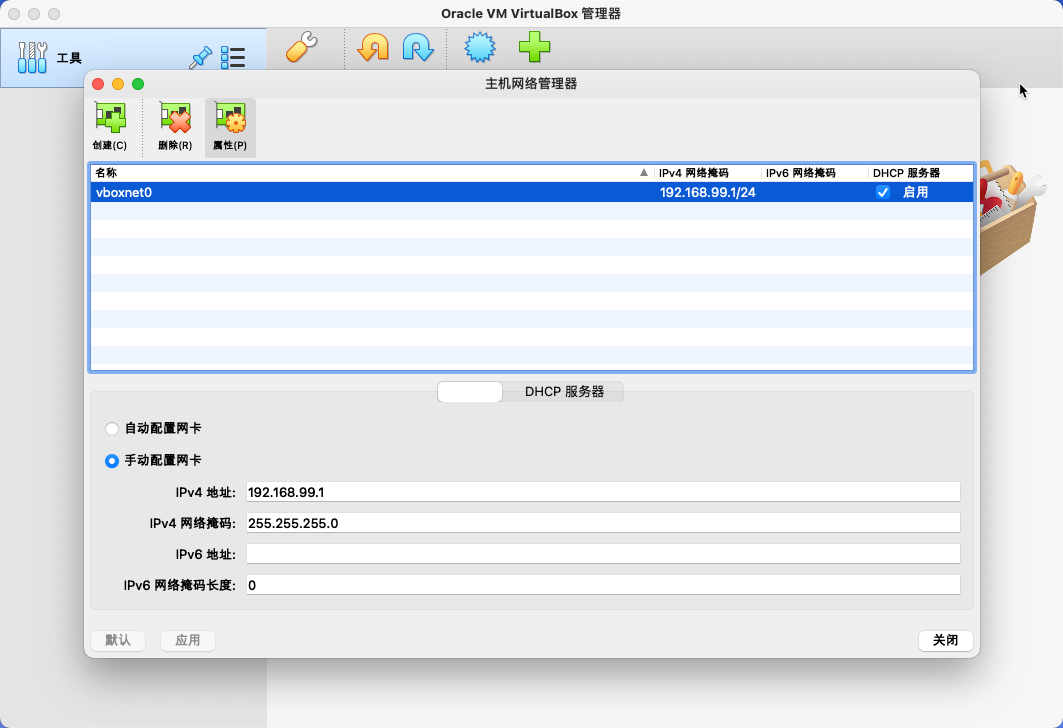1063x728 pixels.
Task: Click the blue starburst New icon
Action: tap(480, 47)
